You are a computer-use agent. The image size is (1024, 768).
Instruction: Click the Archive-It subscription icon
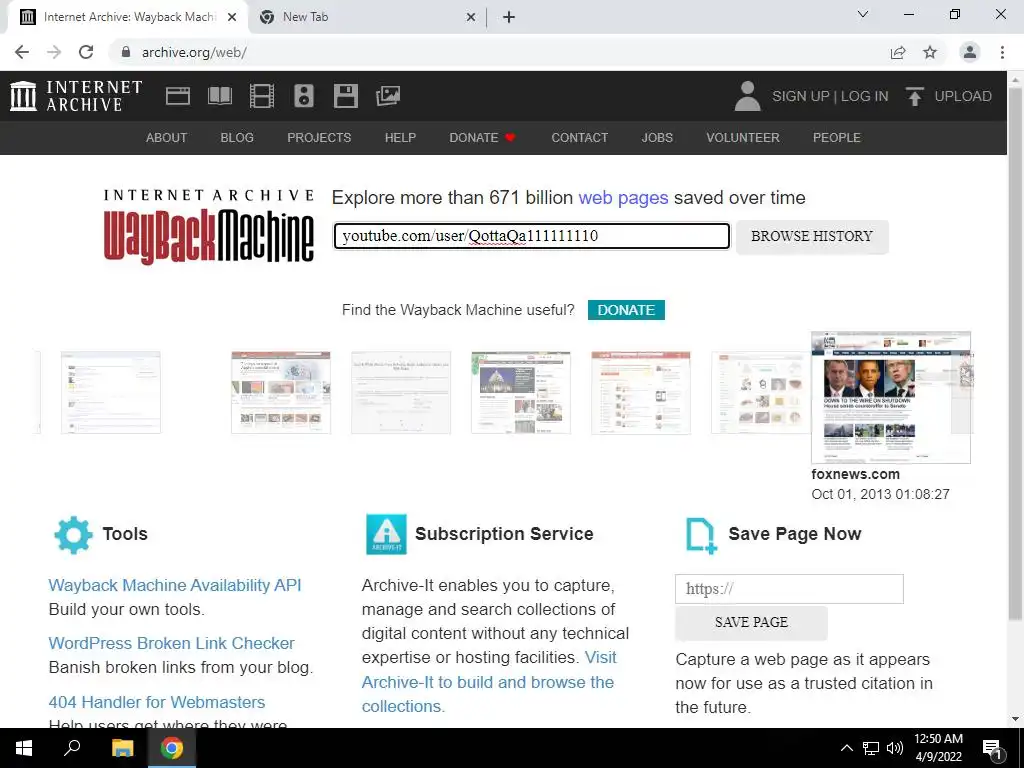click(x=386, y=534)
